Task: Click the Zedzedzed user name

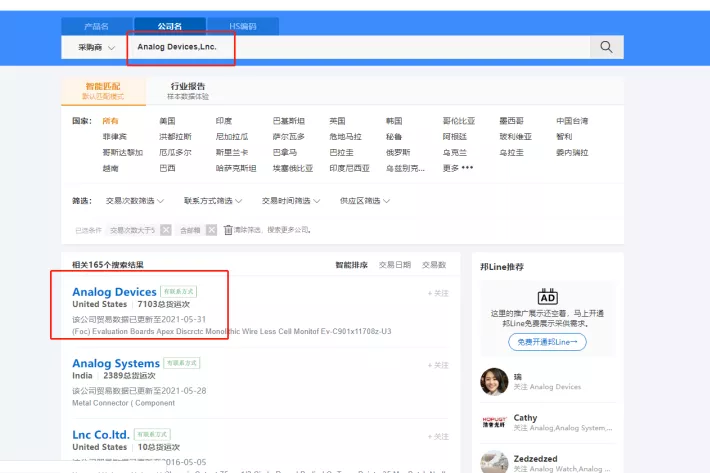Action: point(535,459)
